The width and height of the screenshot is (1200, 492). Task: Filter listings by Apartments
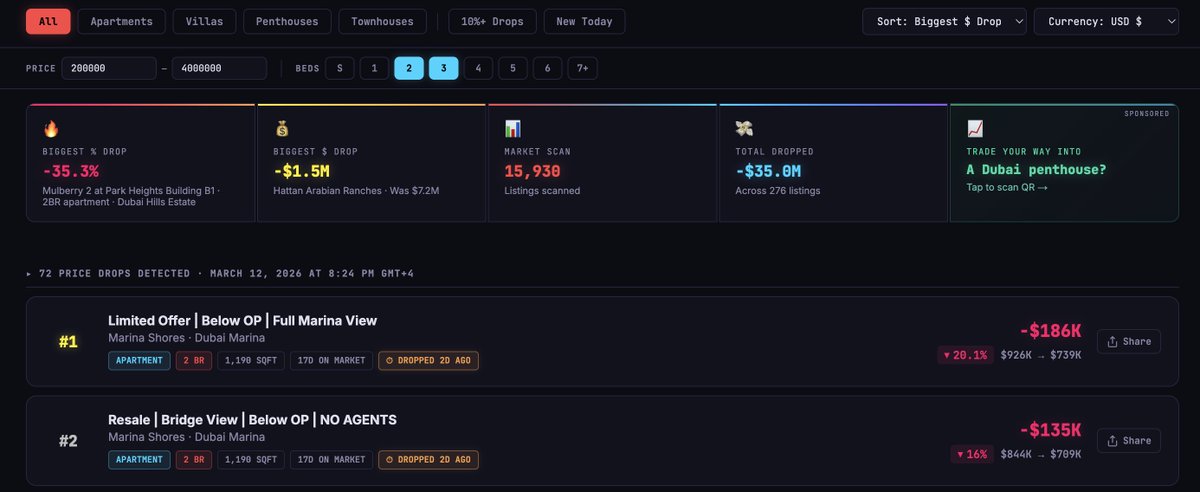[x=122, y=21]
